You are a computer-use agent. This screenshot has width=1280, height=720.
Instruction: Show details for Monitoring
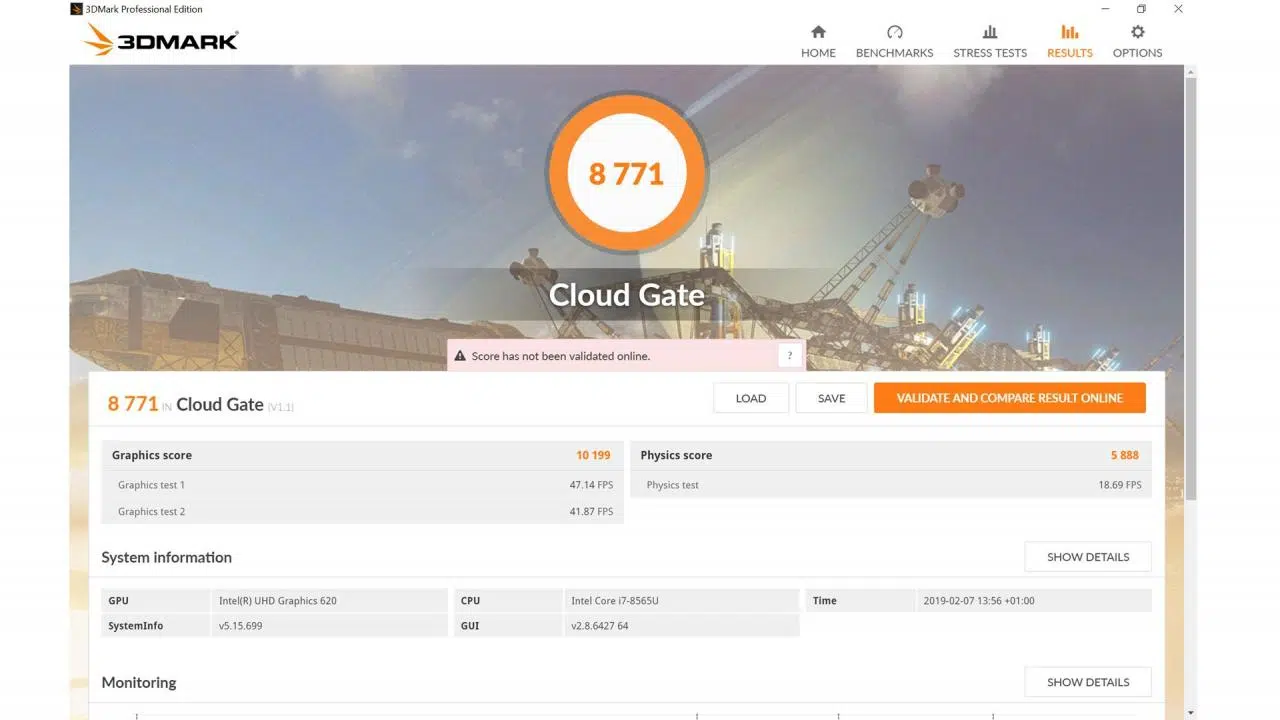(1088, 682)
